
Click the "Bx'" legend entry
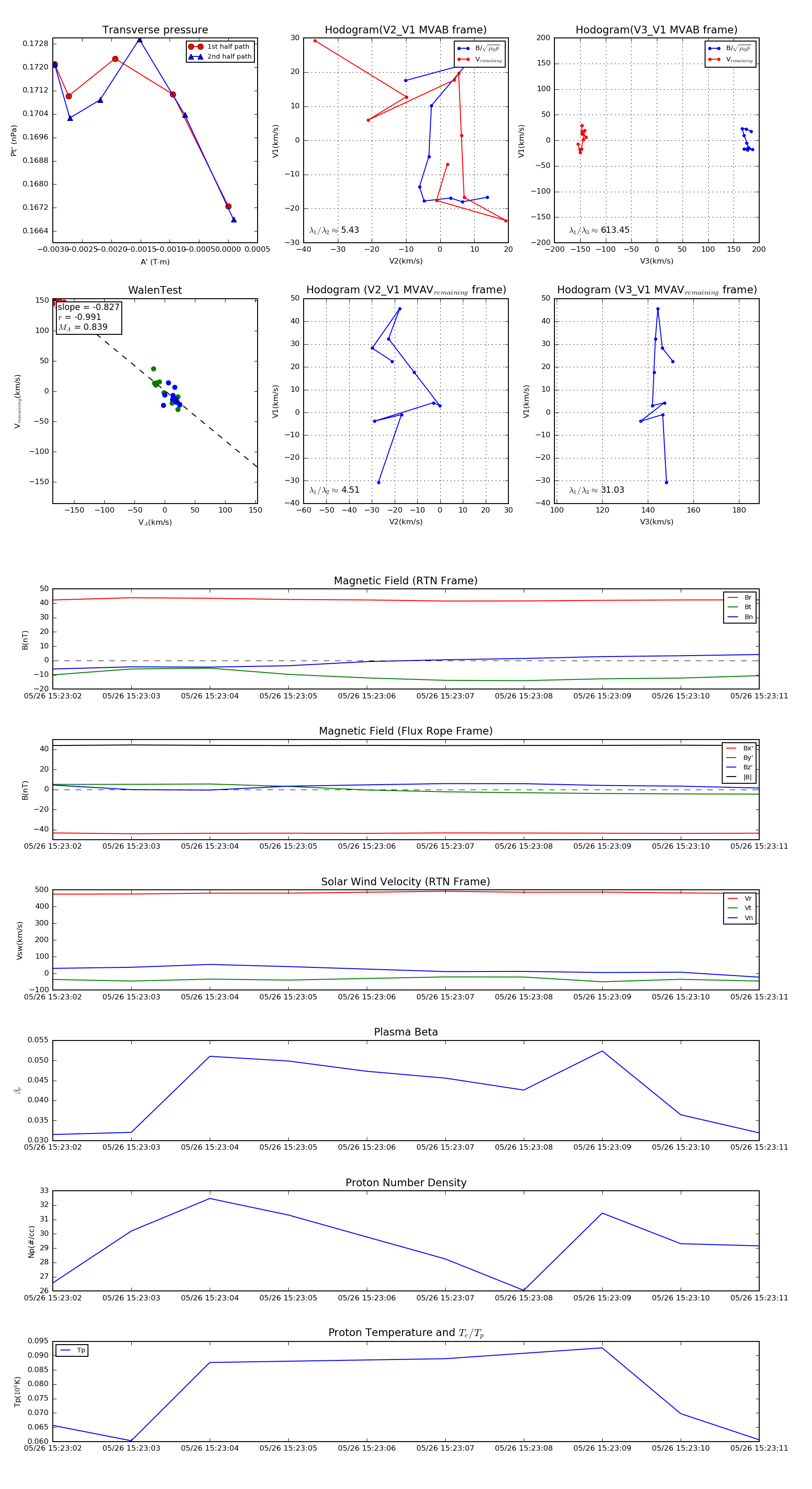point(739,749)
